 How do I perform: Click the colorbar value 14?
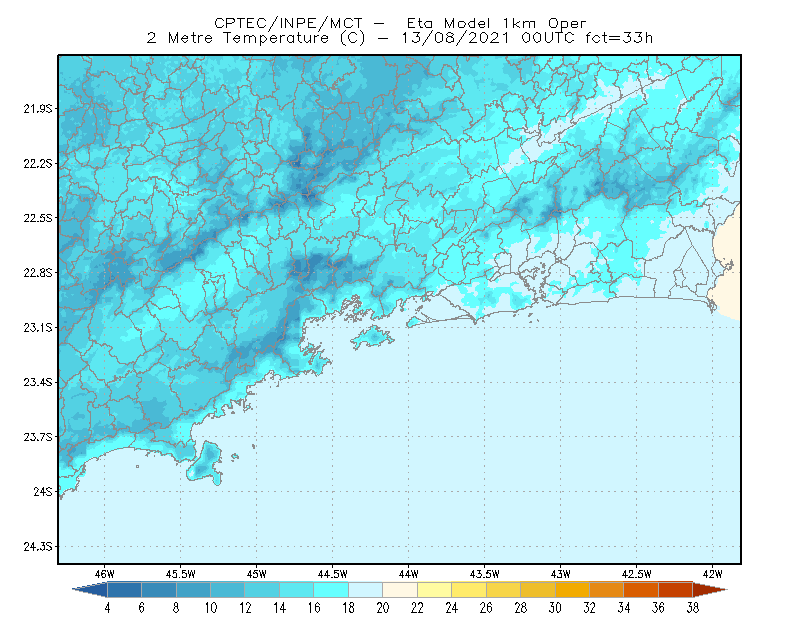[x=280, y=608]
